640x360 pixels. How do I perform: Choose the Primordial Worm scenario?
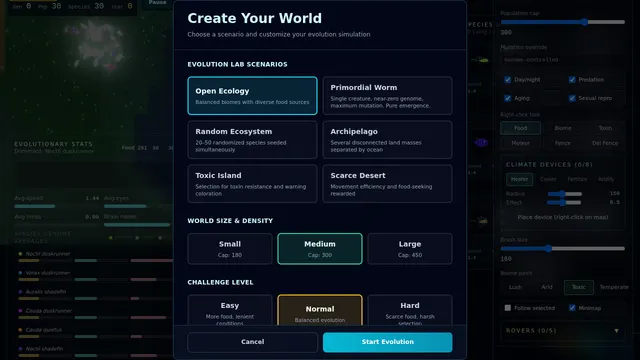point(387,96)
